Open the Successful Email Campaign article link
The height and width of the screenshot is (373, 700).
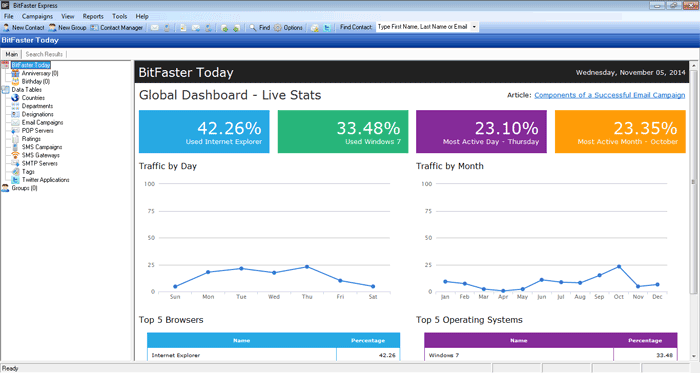[609, 95]
